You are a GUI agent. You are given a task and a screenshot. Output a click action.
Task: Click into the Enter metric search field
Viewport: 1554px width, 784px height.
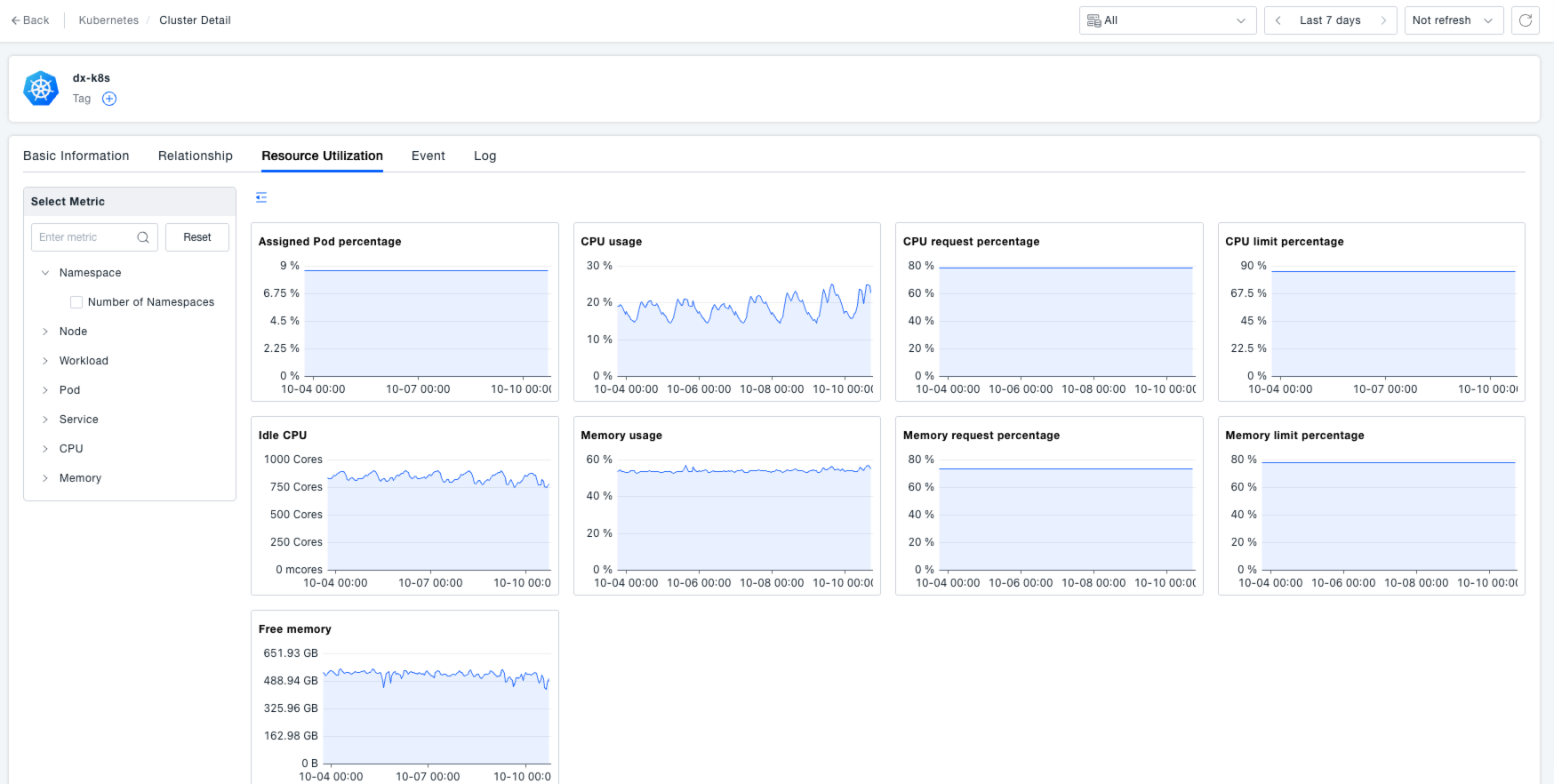[x=84, y=237]
